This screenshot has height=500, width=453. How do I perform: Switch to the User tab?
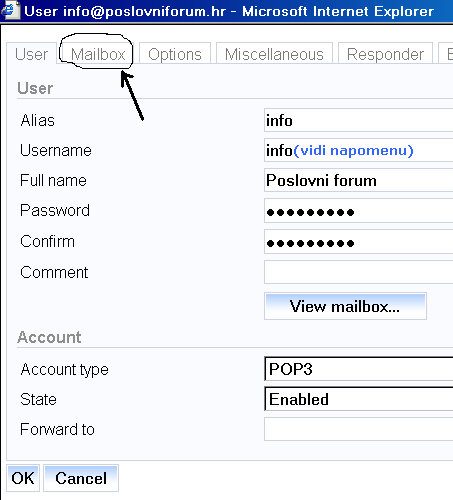pyautogui.click(x=31, y=54)
